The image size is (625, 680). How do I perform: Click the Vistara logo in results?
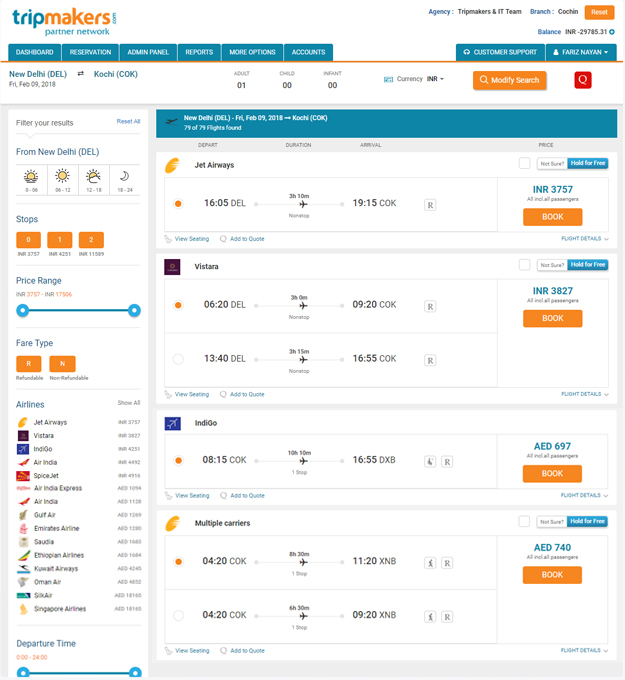coord(172,267)
